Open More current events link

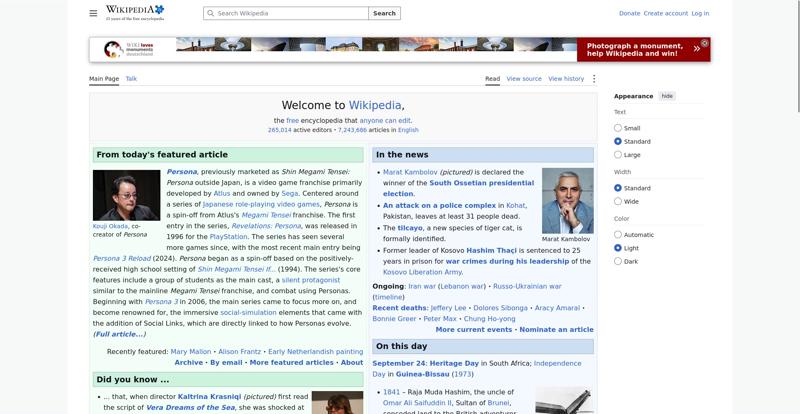pos(473,330)
